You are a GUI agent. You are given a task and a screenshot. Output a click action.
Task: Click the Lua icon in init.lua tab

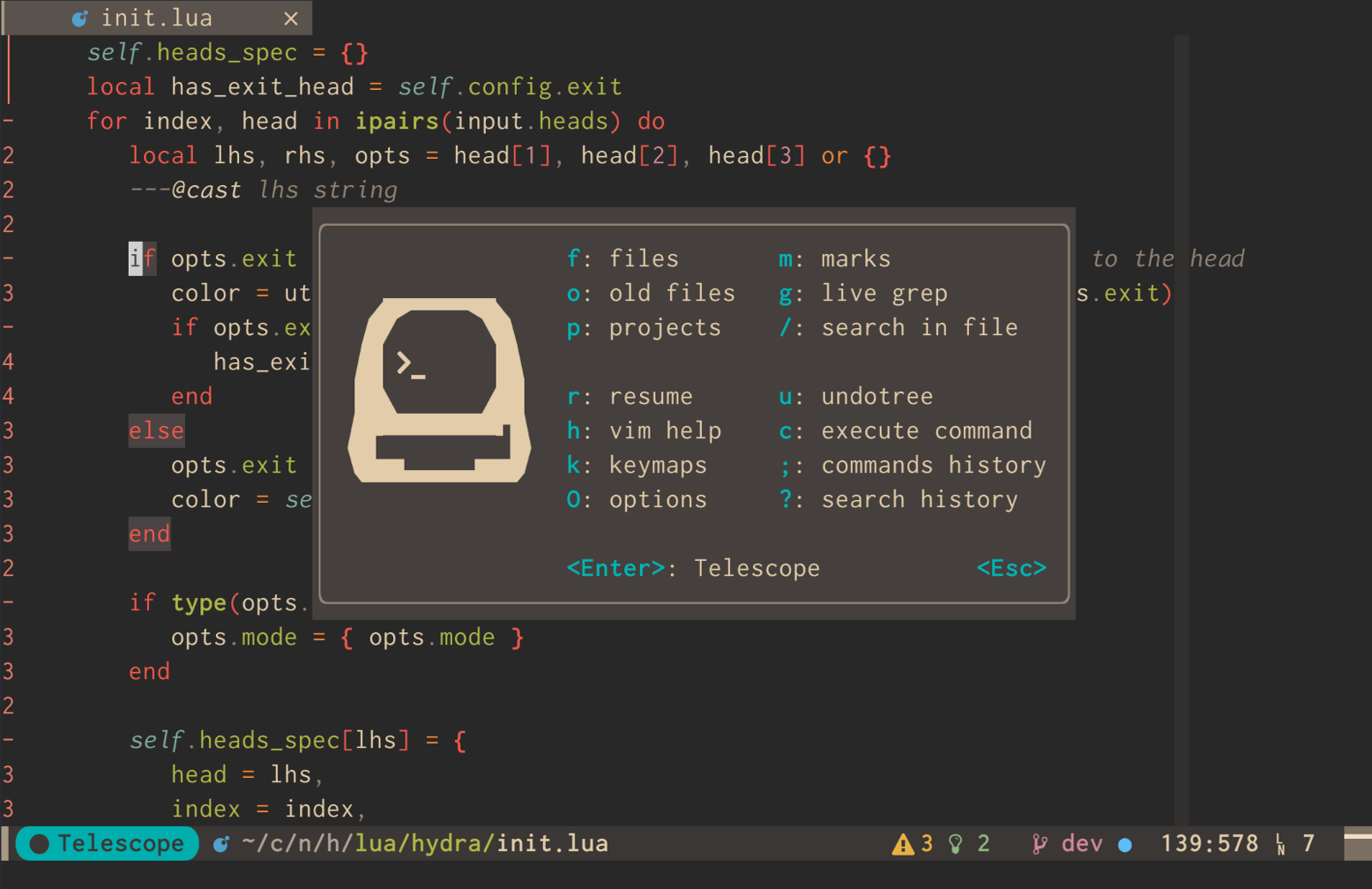pyautogui.click(x=80, y=19)
